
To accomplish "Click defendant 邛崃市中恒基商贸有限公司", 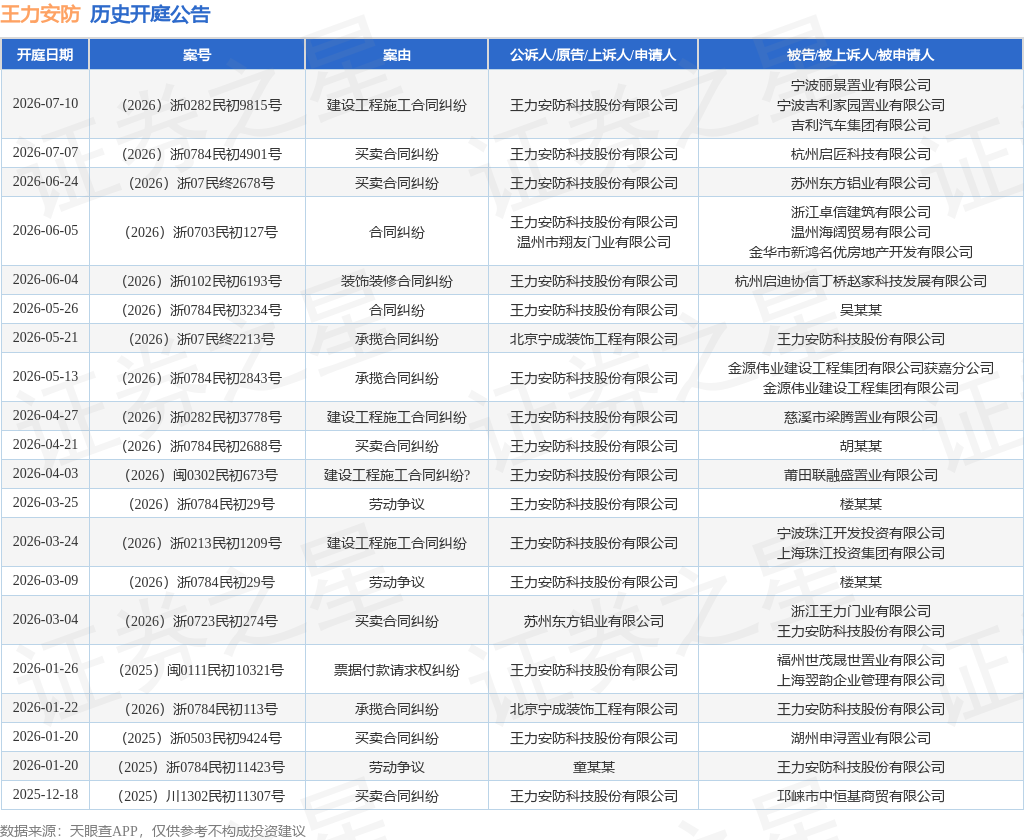I will click(861, 796).
